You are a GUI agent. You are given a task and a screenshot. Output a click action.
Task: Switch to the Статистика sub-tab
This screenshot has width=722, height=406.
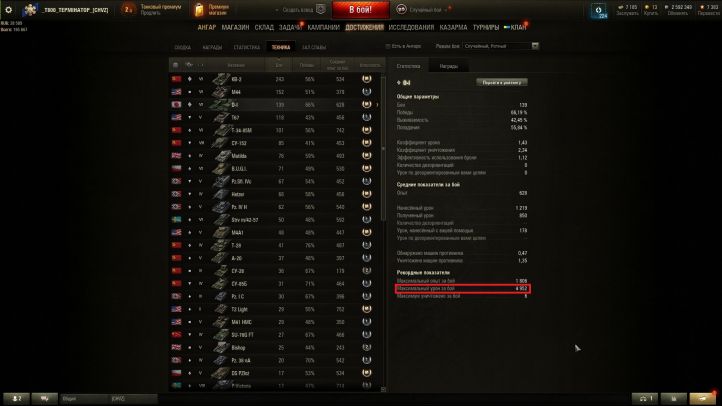click(247, 47)
